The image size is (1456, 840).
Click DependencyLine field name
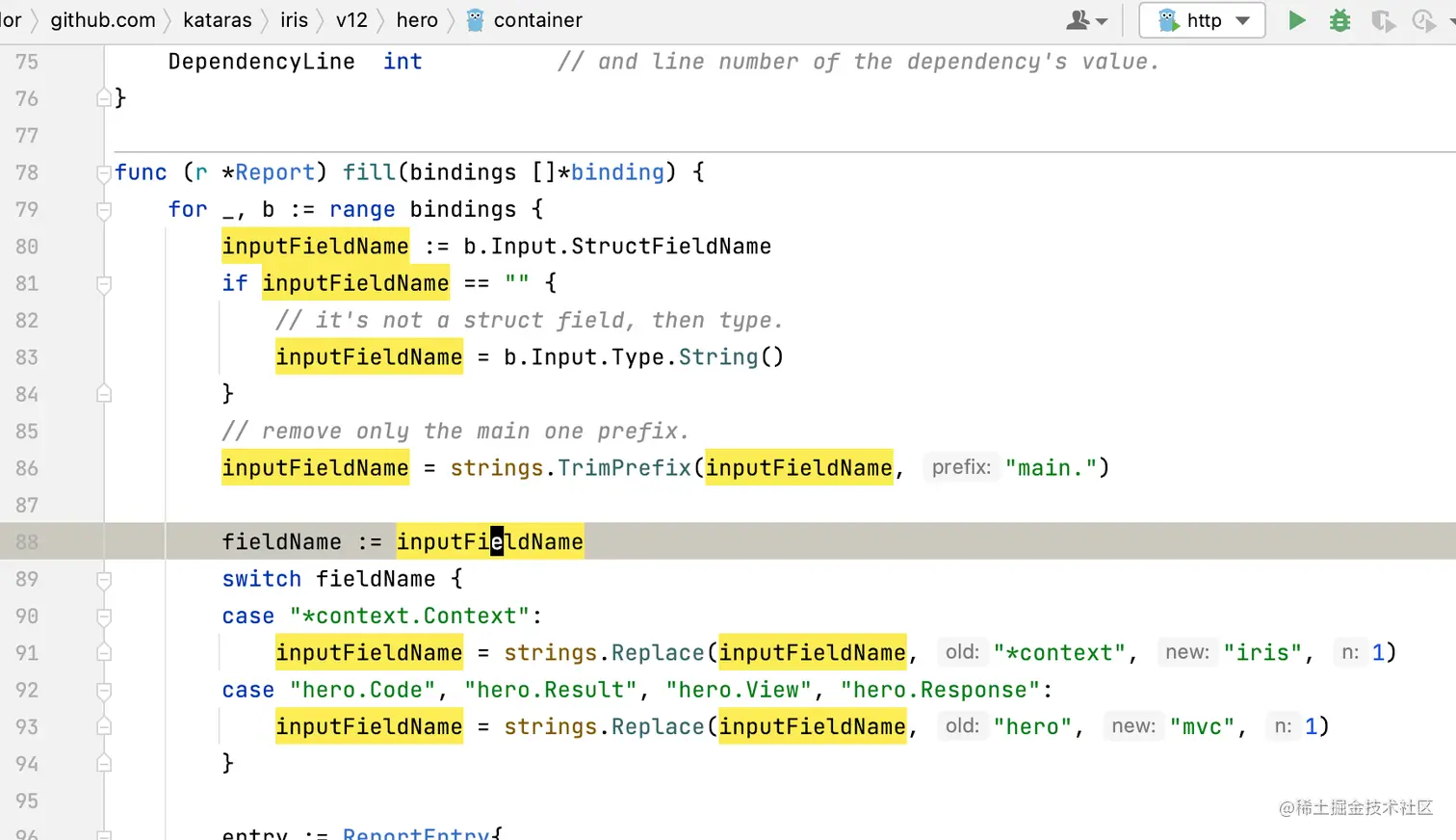coord(262,62)
